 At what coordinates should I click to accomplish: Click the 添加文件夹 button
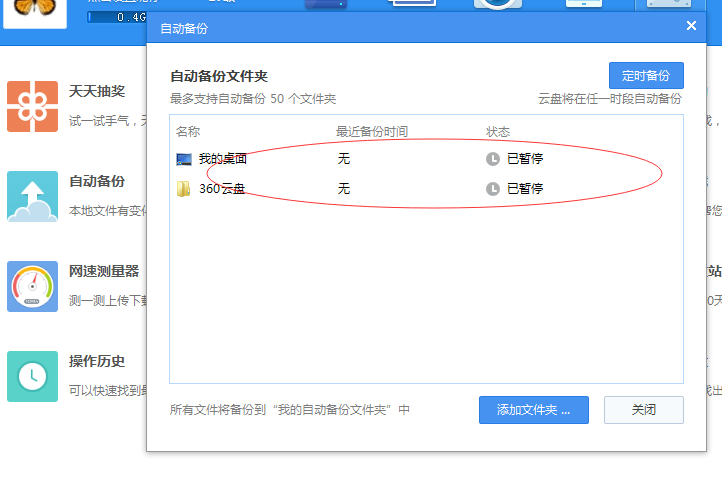click(x=534, y=410)
